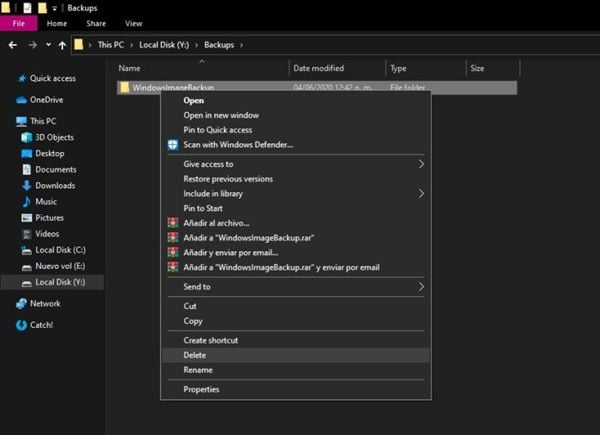600x435 pixels.
Task: Switch to the View ribbon tab
Action: pyautogui.click(x=133, y=23)
